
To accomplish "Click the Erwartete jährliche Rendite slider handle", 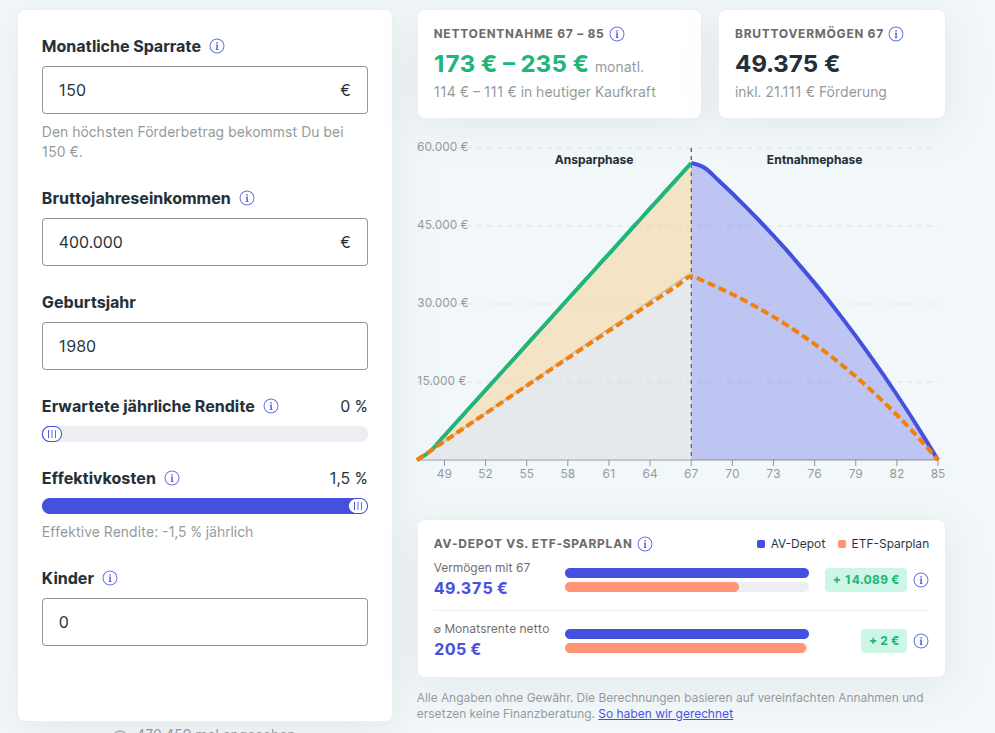I will (52, 434).
